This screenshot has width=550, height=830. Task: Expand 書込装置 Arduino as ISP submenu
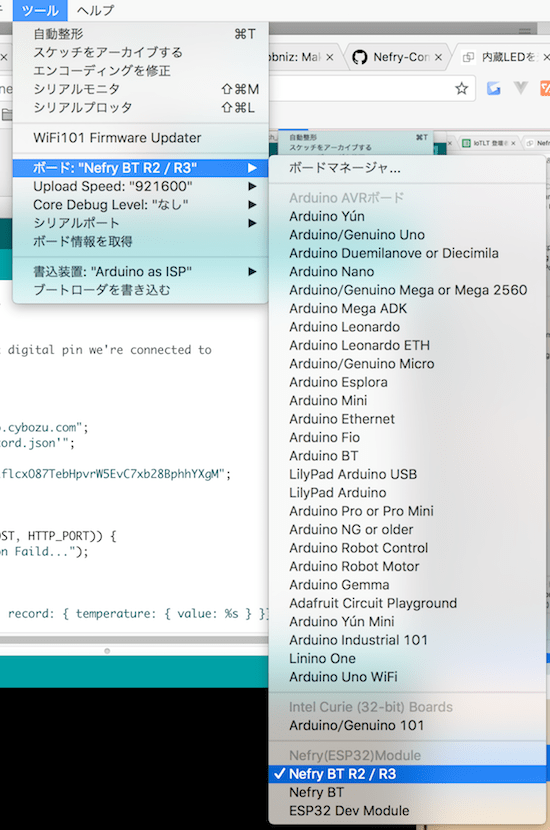click(140, 272)
